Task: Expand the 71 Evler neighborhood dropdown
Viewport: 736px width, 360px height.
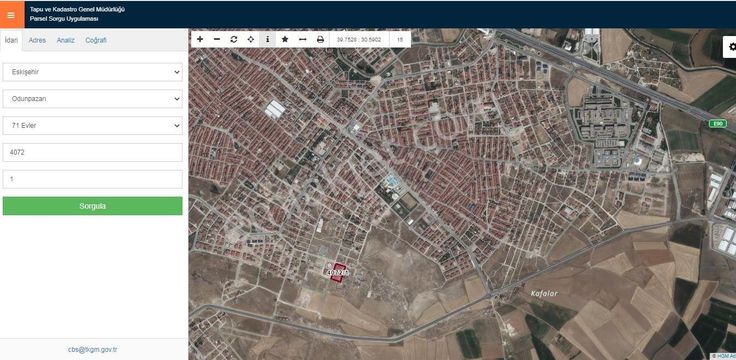Action: 92,126
